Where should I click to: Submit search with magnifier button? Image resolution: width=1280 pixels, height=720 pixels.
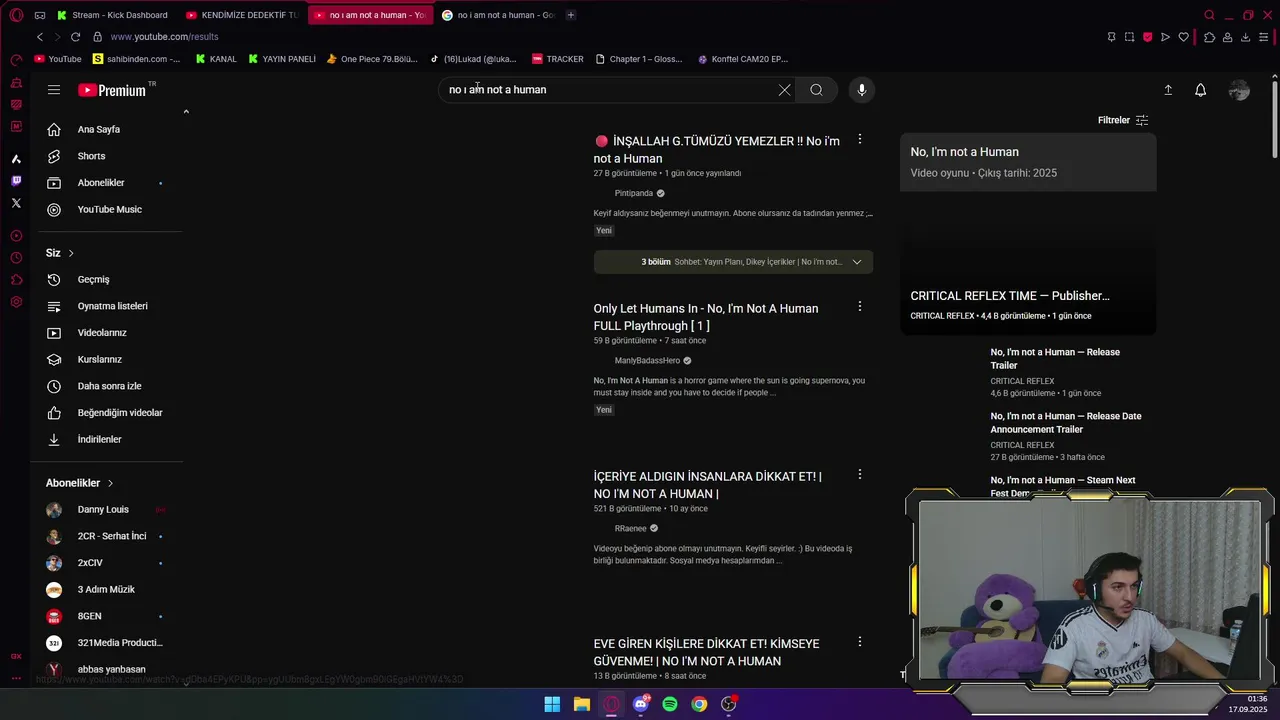816,90
